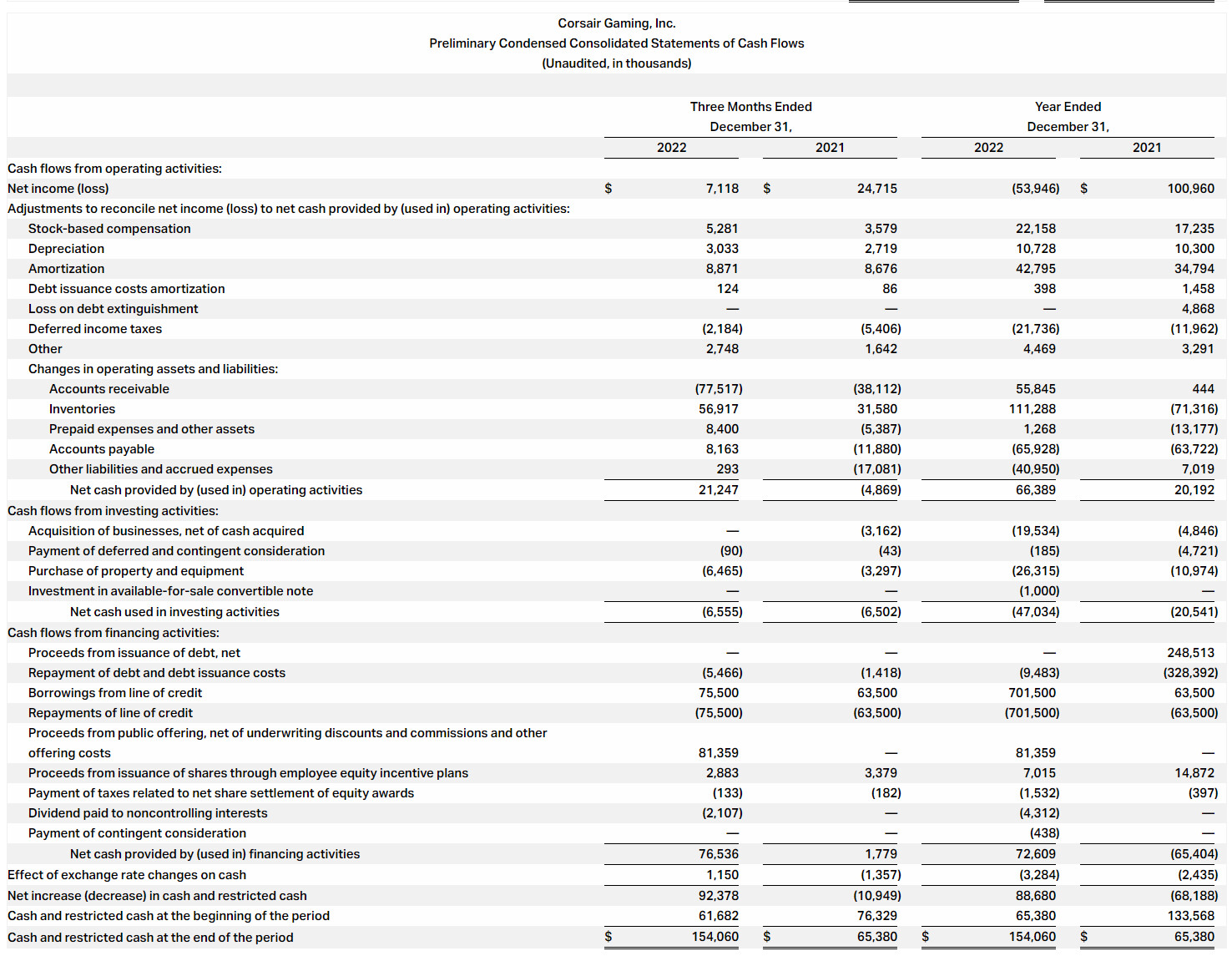The height and width of the screenshot is (956, 1232).
Task: Select value 4,868 for Loss on debt extinguishment
Action: [x=1198, y=309]
